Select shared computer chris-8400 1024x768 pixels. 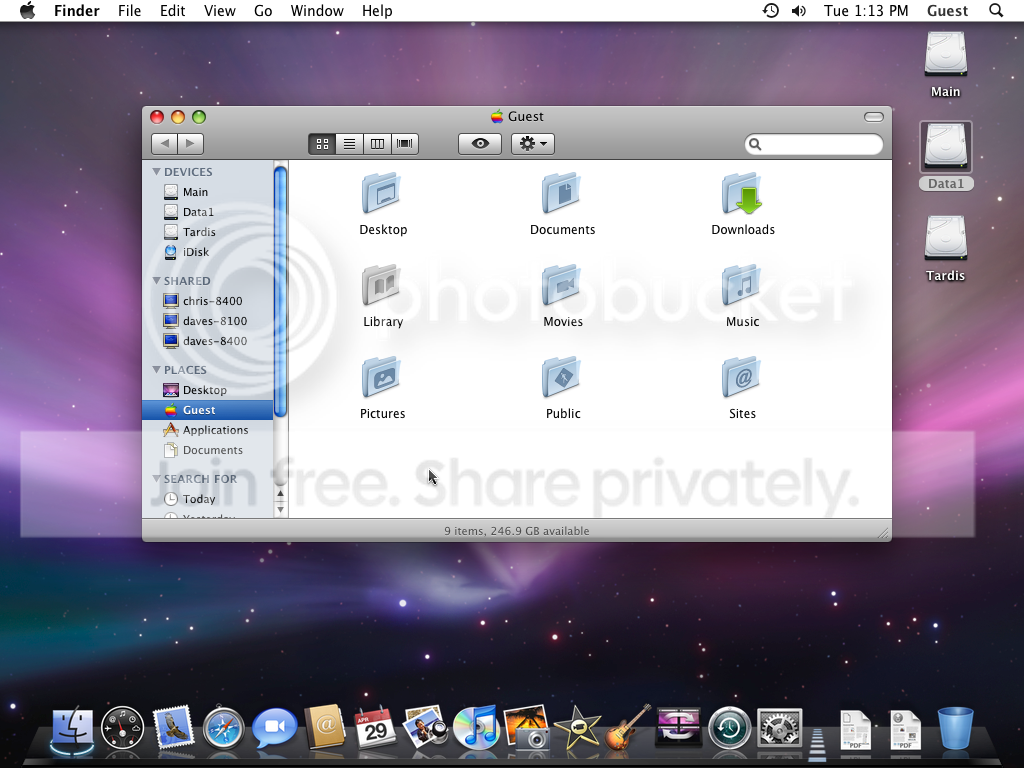click(208, 301)
